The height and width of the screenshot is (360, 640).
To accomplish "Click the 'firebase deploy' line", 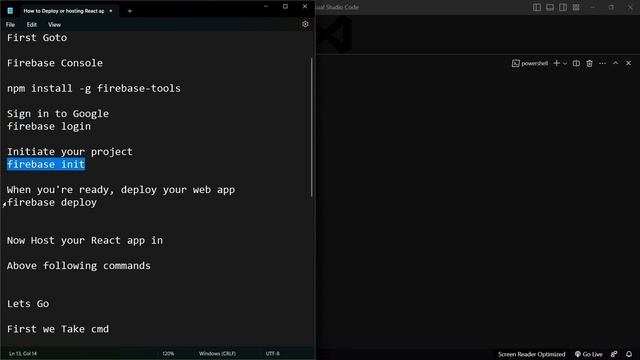I will (52, 202).
